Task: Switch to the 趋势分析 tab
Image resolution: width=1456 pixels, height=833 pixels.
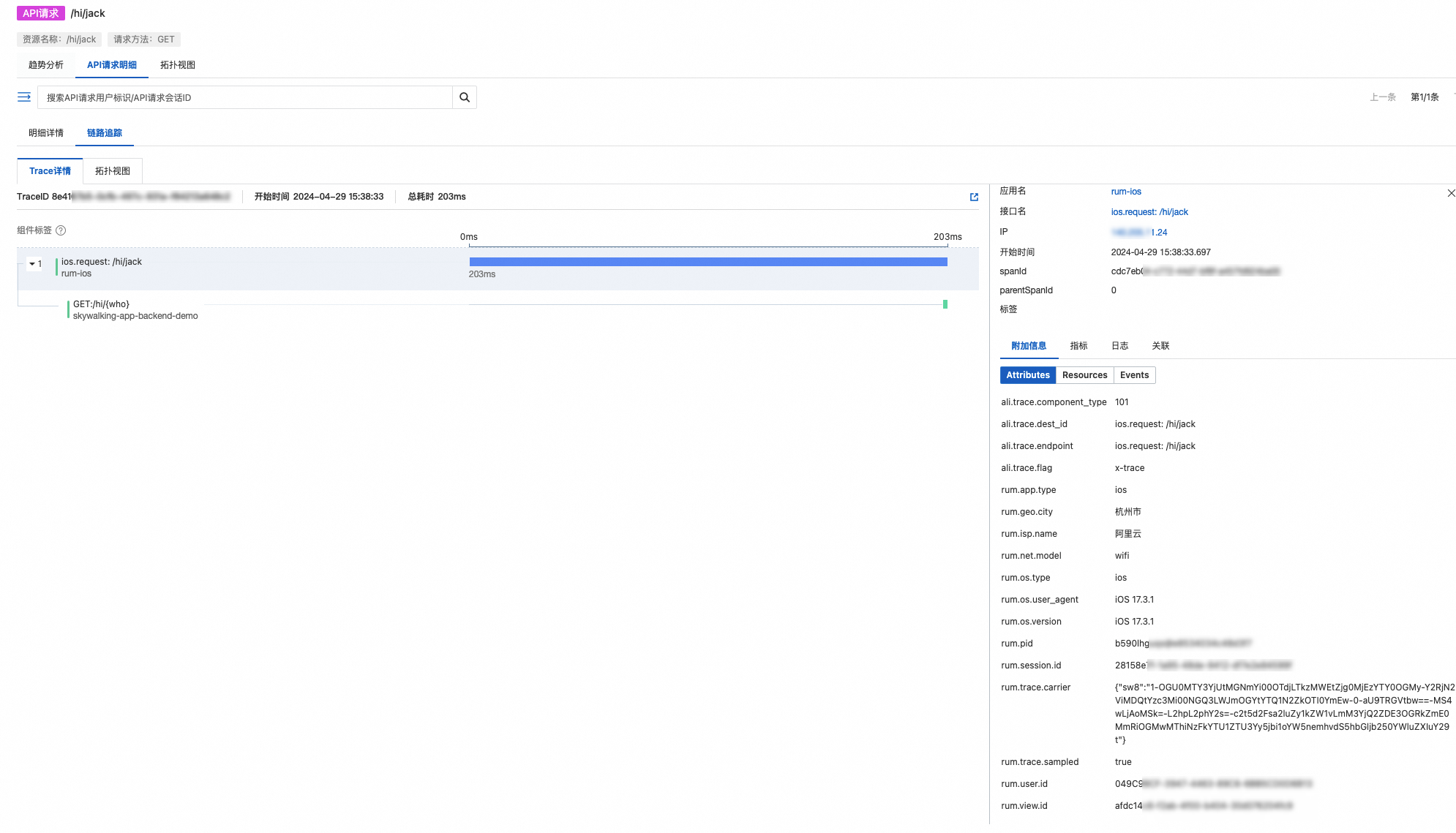Action: point(45,64)
